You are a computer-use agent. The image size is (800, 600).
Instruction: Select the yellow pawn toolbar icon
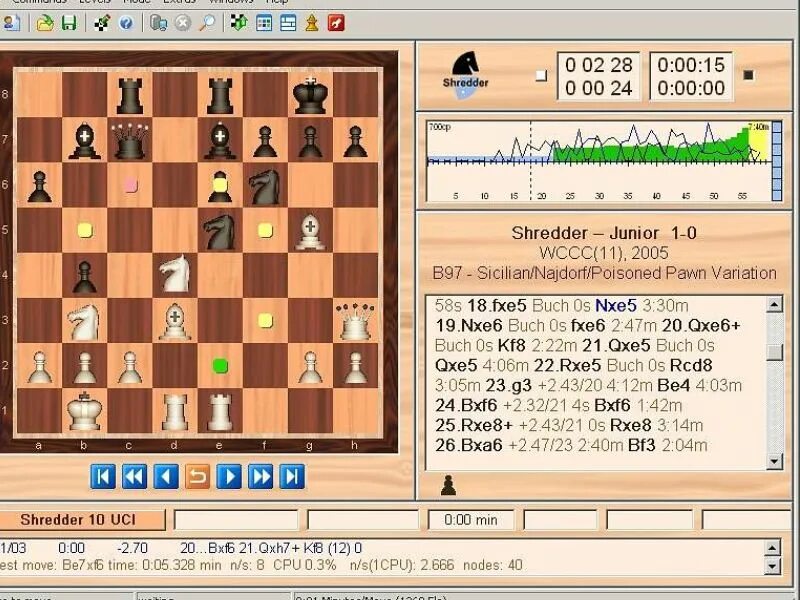pyautogui.click(x=312, y=22)
